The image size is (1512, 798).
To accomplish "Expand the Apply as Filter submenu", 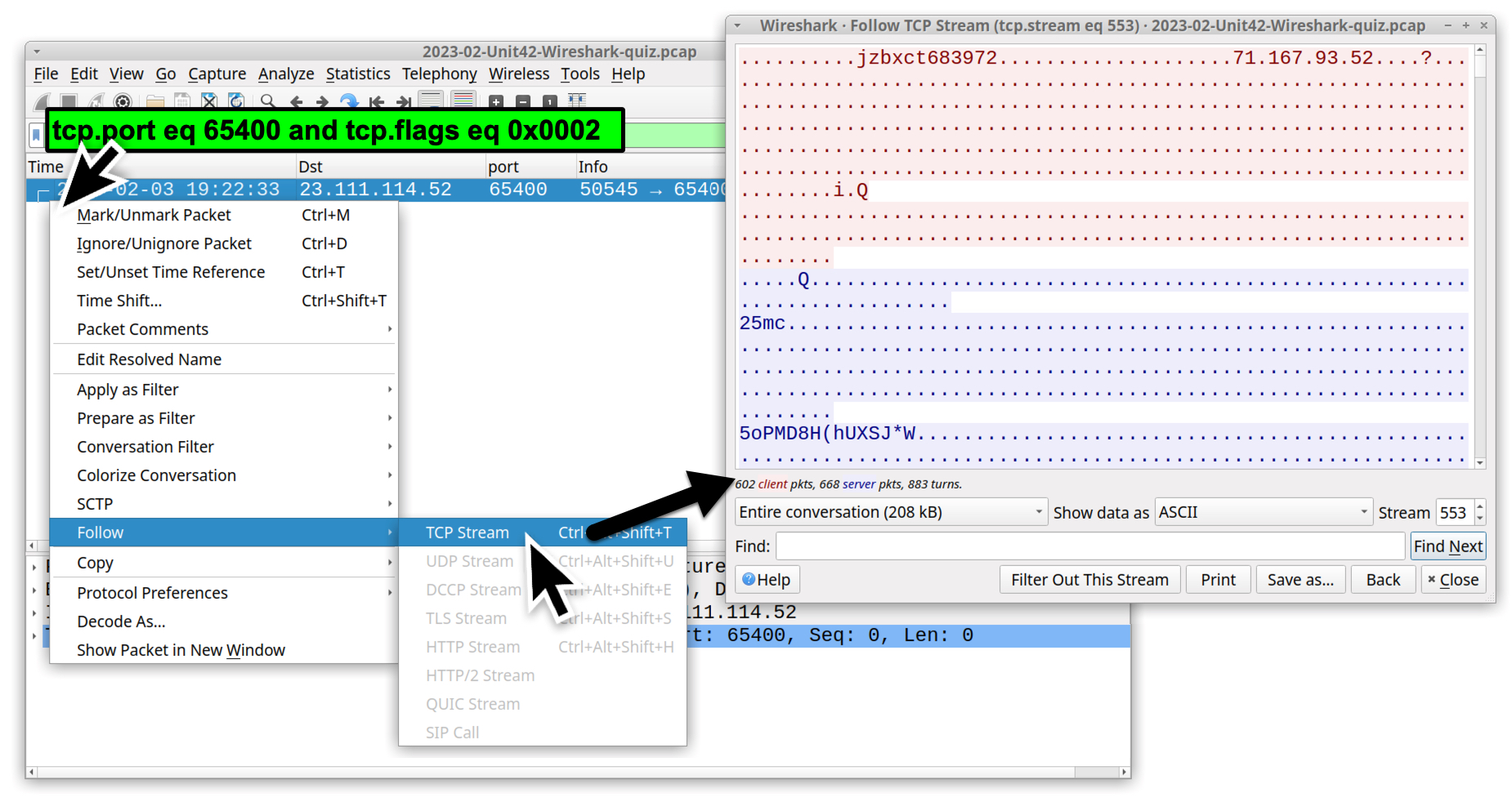I will [224, 390].
